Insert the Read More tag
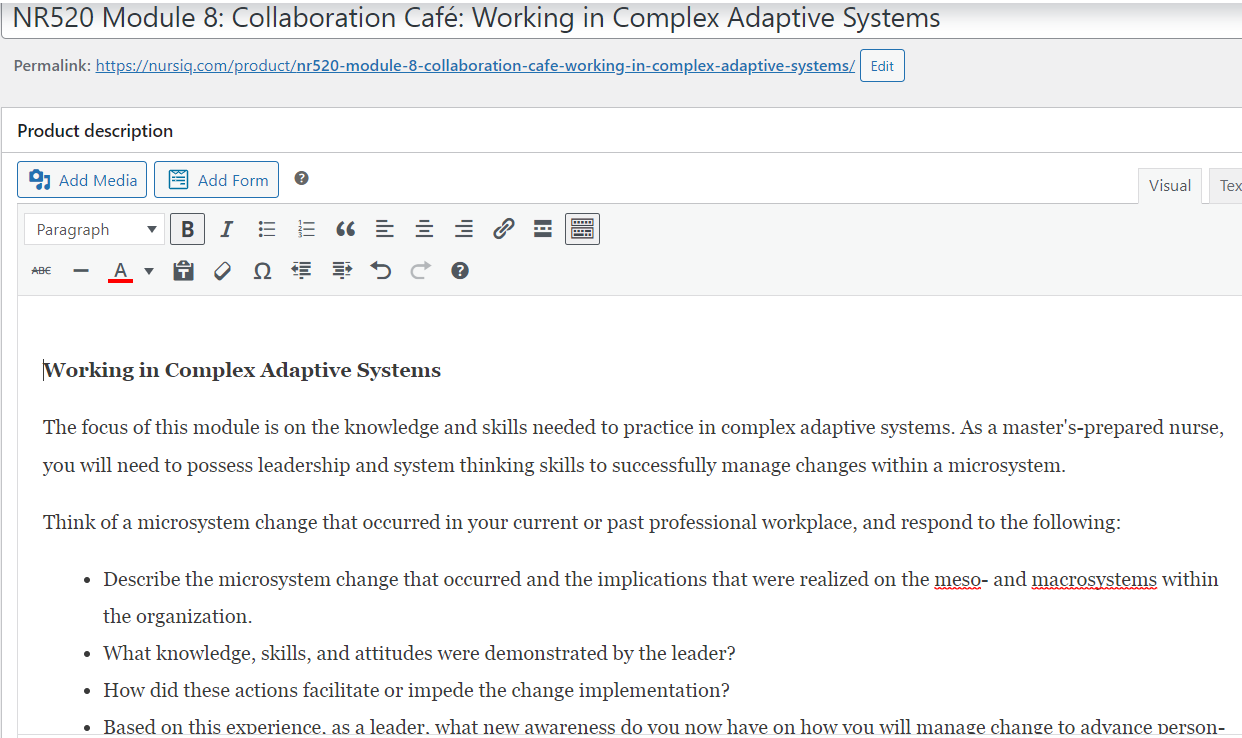The image size is (1242, 738). (x=543, y=230)
